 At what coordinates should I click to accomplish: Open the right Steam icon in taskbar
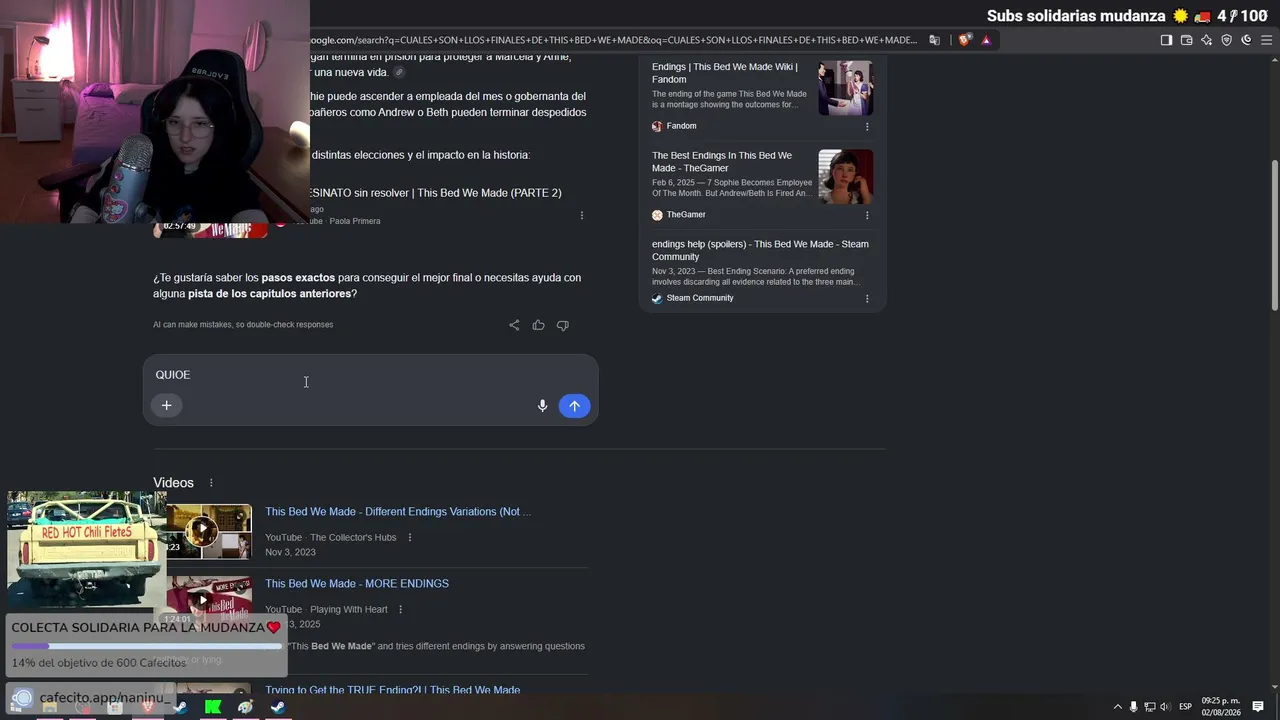coord(278,707)
